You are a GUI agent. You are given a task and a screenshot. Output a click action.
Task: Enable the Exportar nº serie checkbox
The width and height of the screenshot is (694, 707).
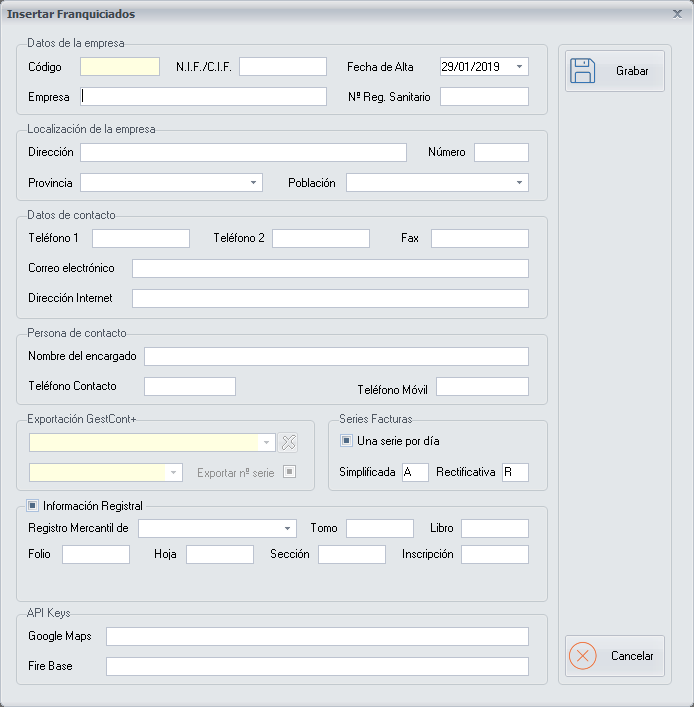point(290,472)
